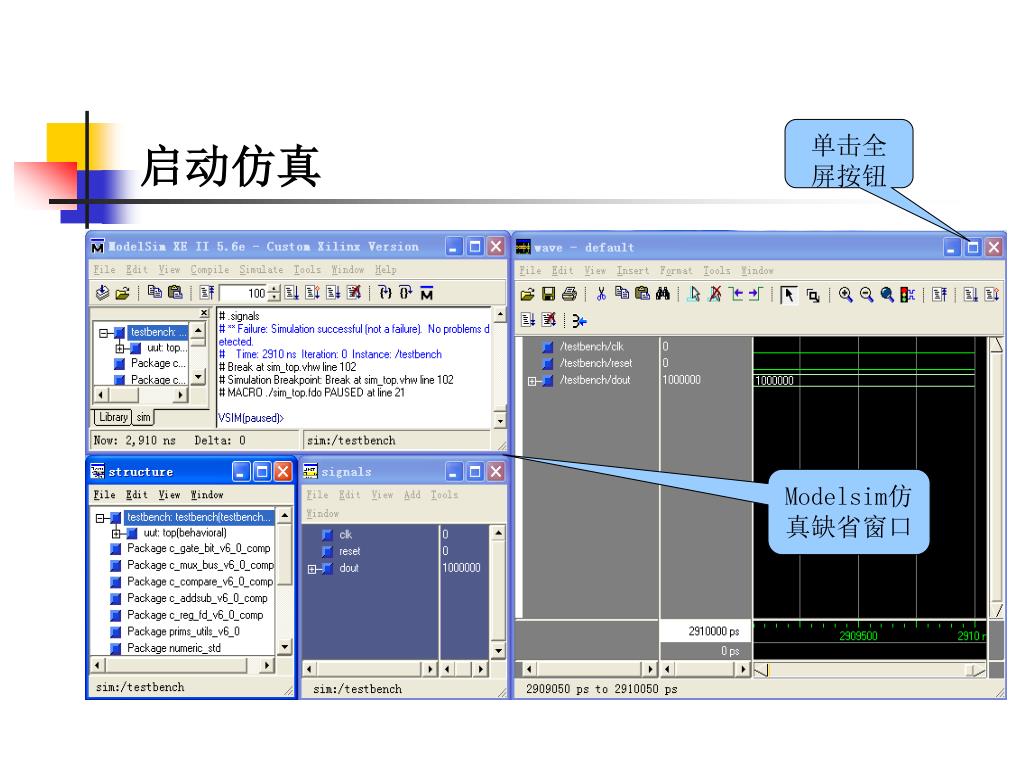Screen dimensions: 1024x768
Task: Click the Add Cursor icon in wave toolbar
Action: [694, 295]
